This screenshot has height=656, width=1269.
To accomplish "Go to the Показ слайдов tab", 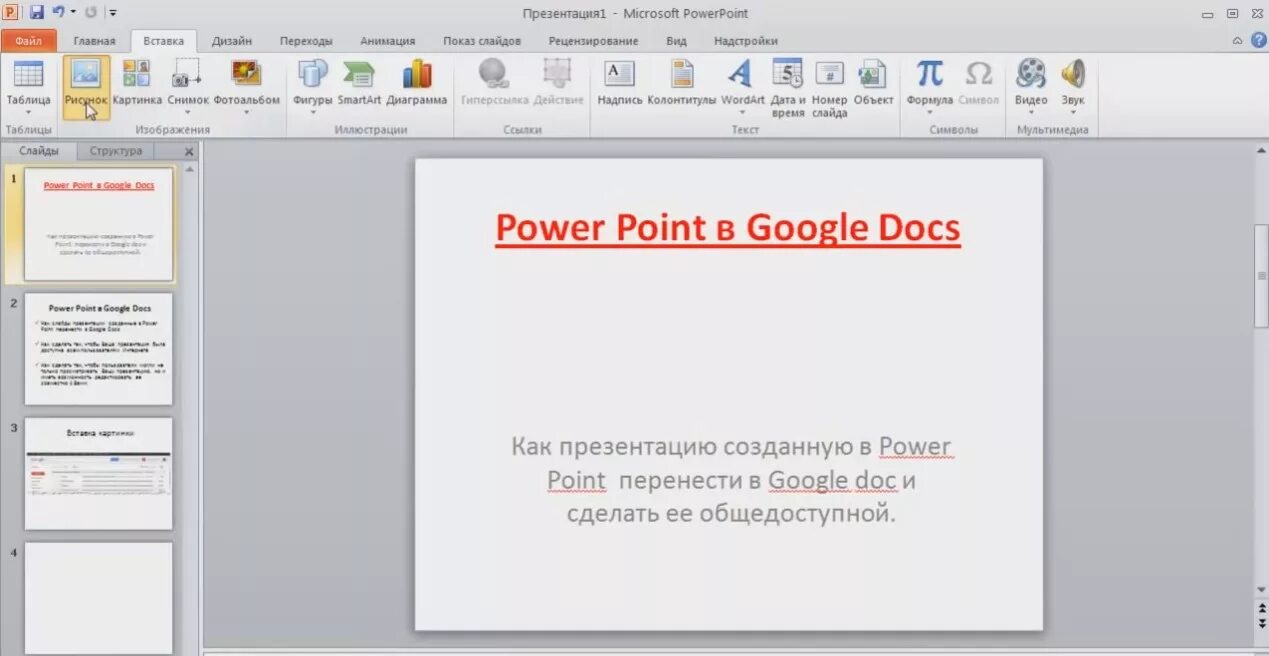I will click(482, 41).
